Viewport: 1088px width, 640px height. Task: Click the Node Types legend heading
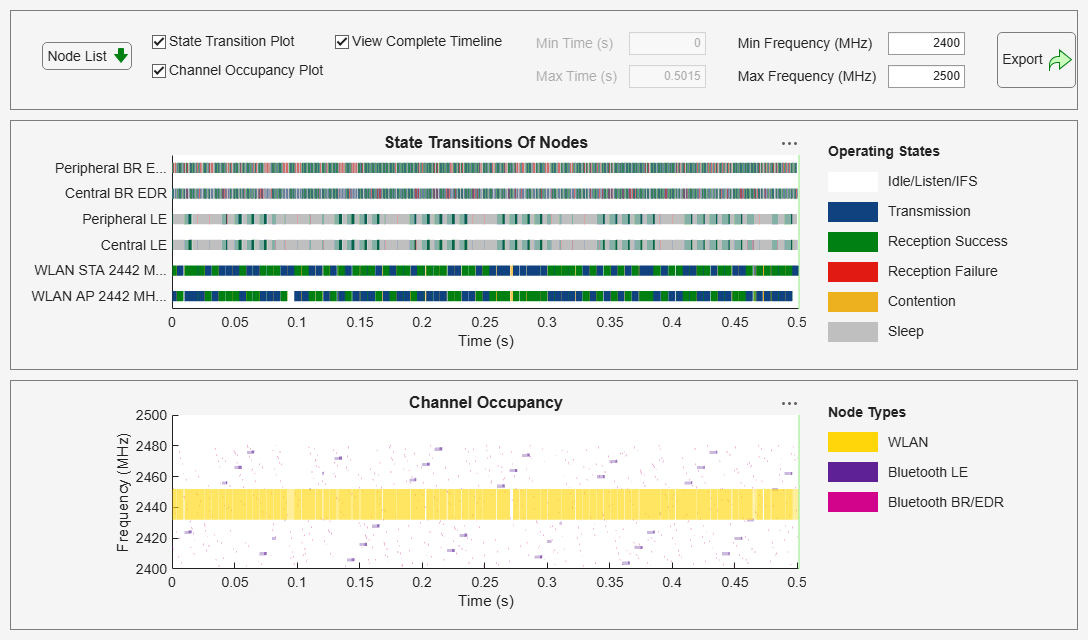tap(867, 412)
